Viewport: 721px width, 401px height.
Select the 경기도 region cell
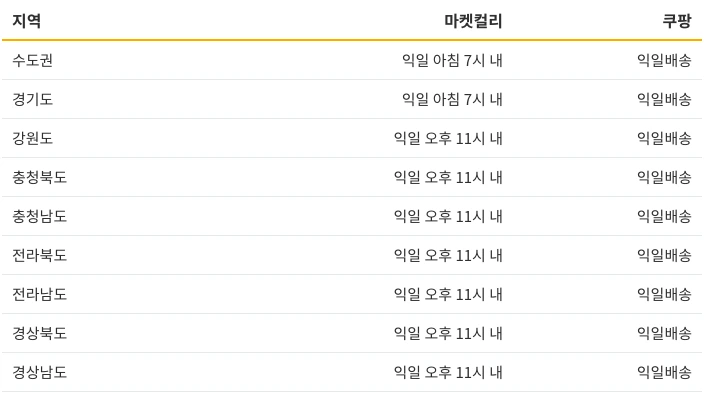click(x=33, y=99)
